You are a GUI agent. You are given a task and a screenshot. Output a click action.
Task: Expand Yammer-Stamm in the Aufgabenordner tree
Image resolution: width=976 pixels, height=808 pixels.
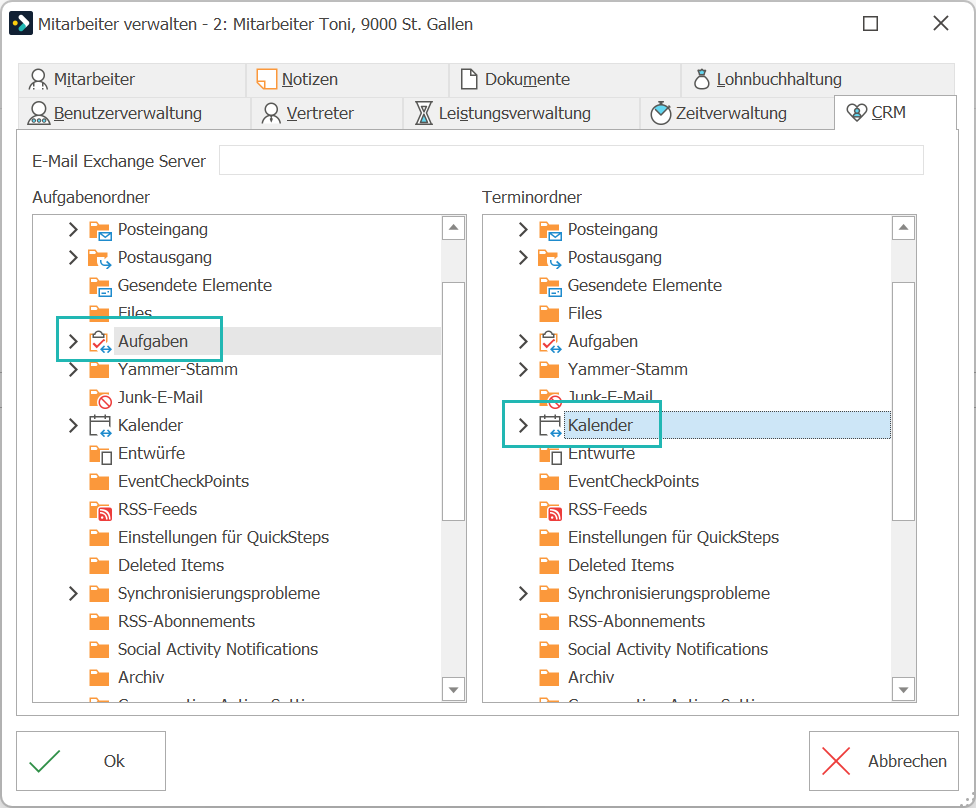(x=73, y=370)
